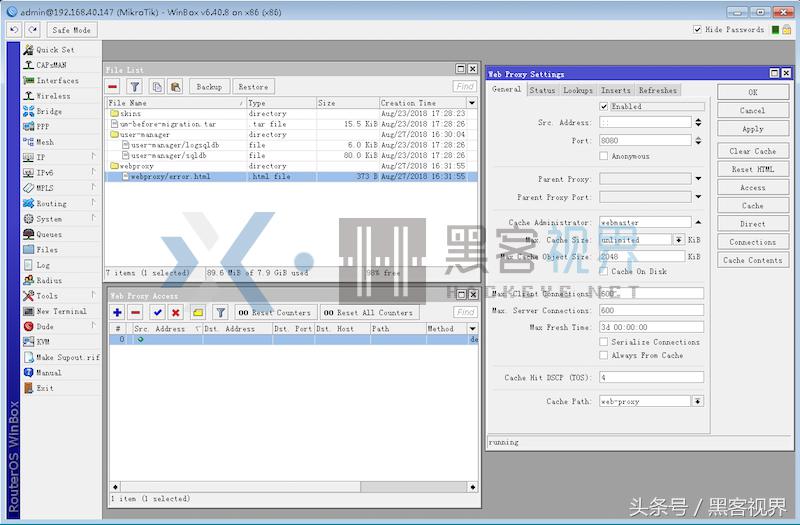Open Max Cache Size dropdown

click(679, 239)
